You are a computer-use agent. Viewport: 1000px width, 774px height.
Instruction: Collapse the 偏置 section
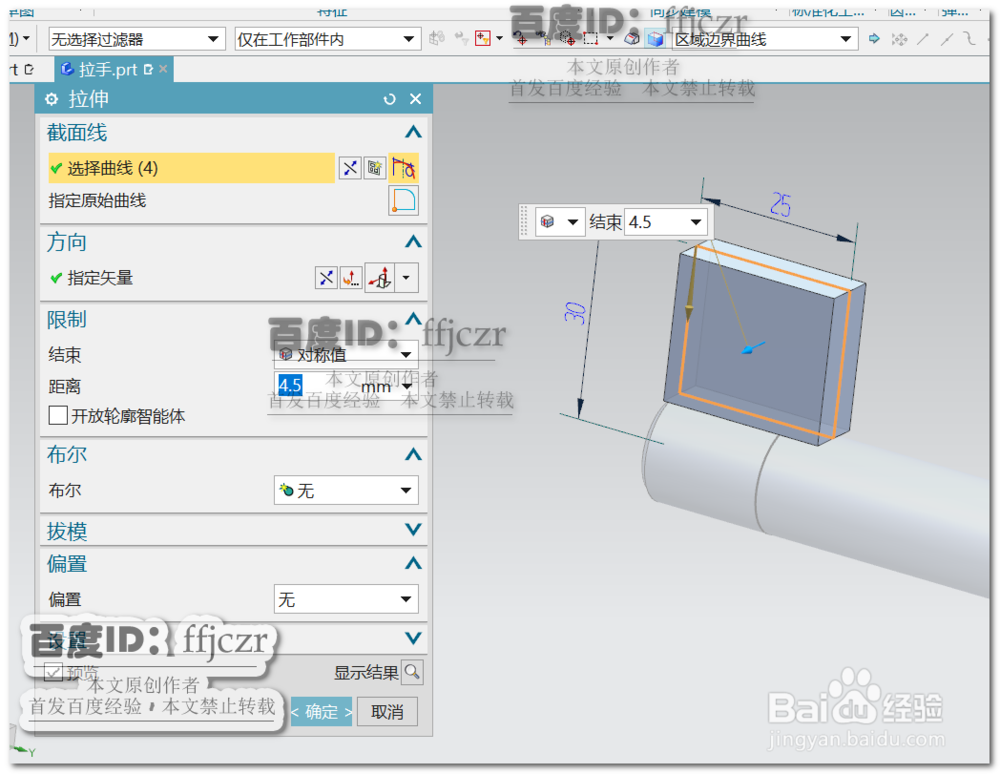pyautogui.click(x=413, y=563)
